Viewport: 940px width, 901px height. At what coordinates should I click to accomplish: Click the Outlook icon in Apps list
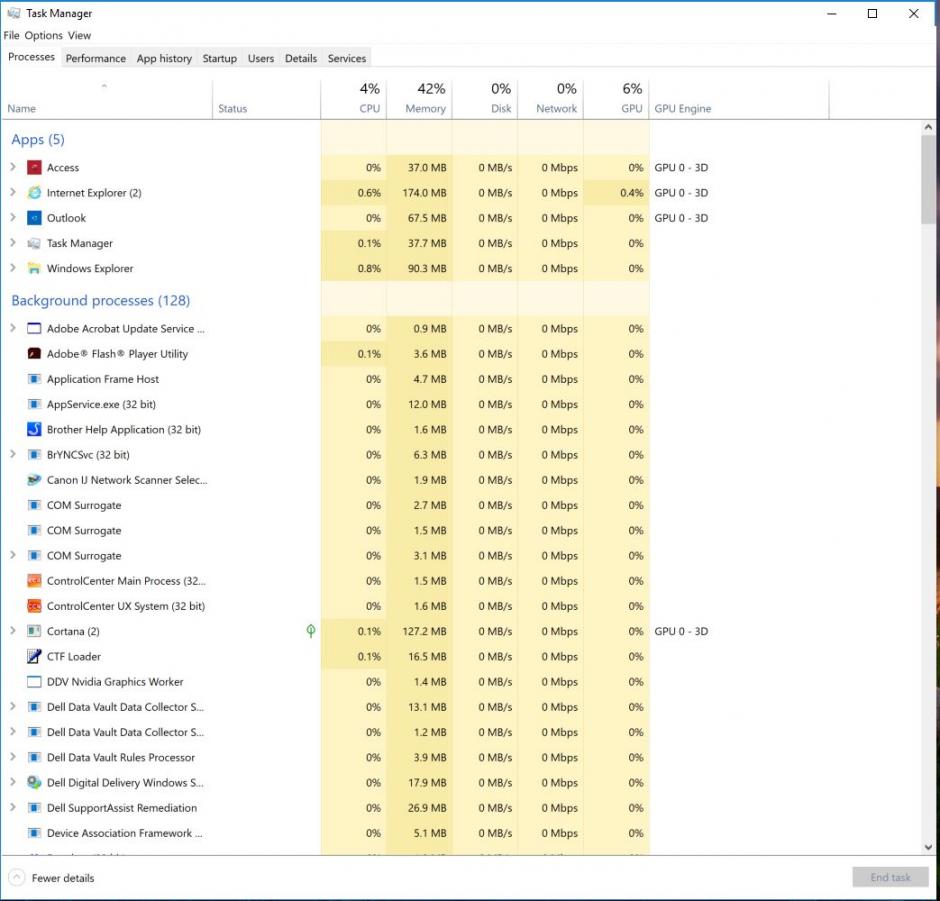(34, 218)
